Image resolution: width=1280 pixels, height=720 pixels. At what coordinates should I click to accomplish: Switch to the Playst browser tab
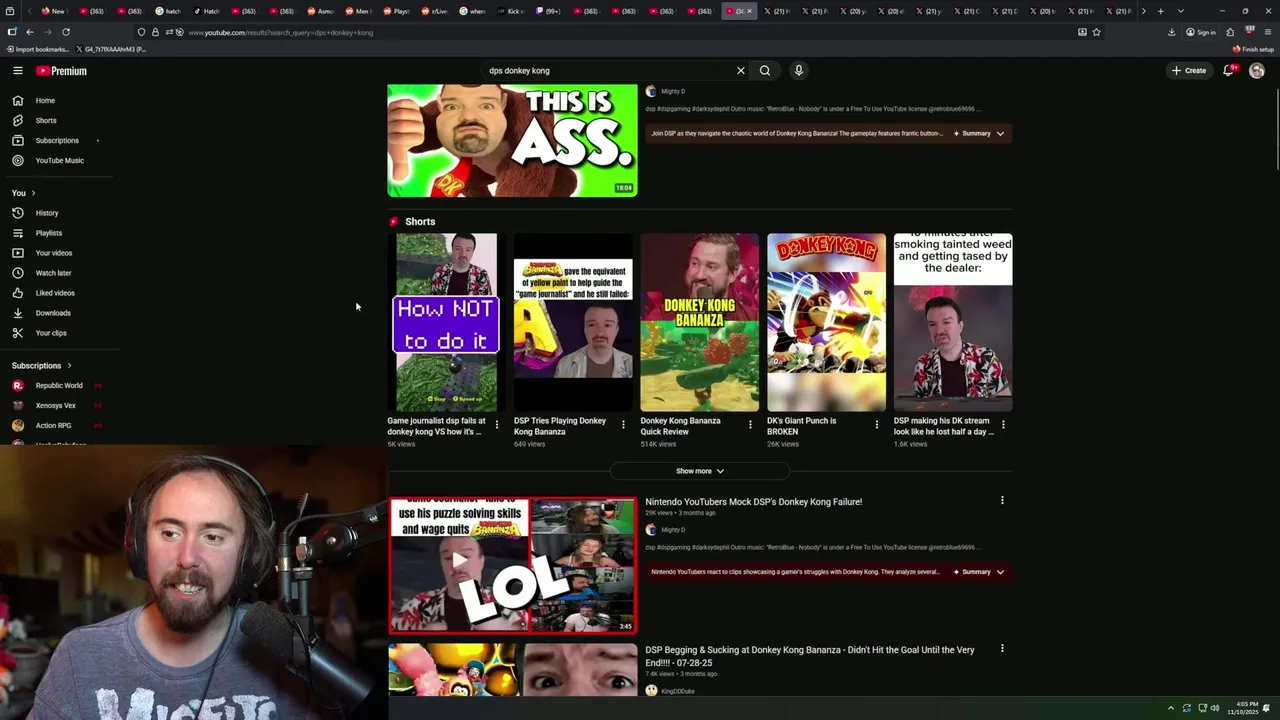tap(396, 11)
